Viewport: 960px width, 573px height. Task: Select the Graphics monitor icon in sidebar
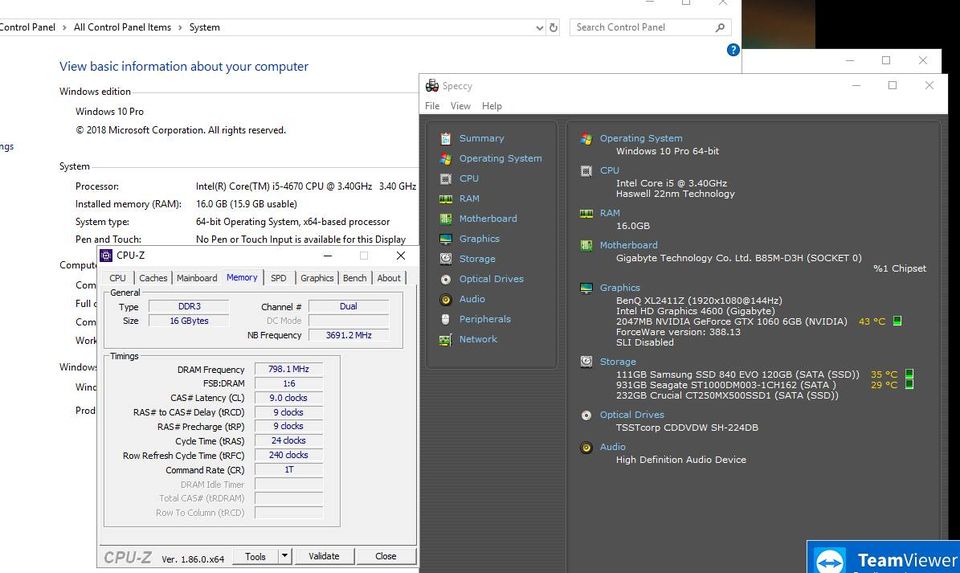coord(446,239)
